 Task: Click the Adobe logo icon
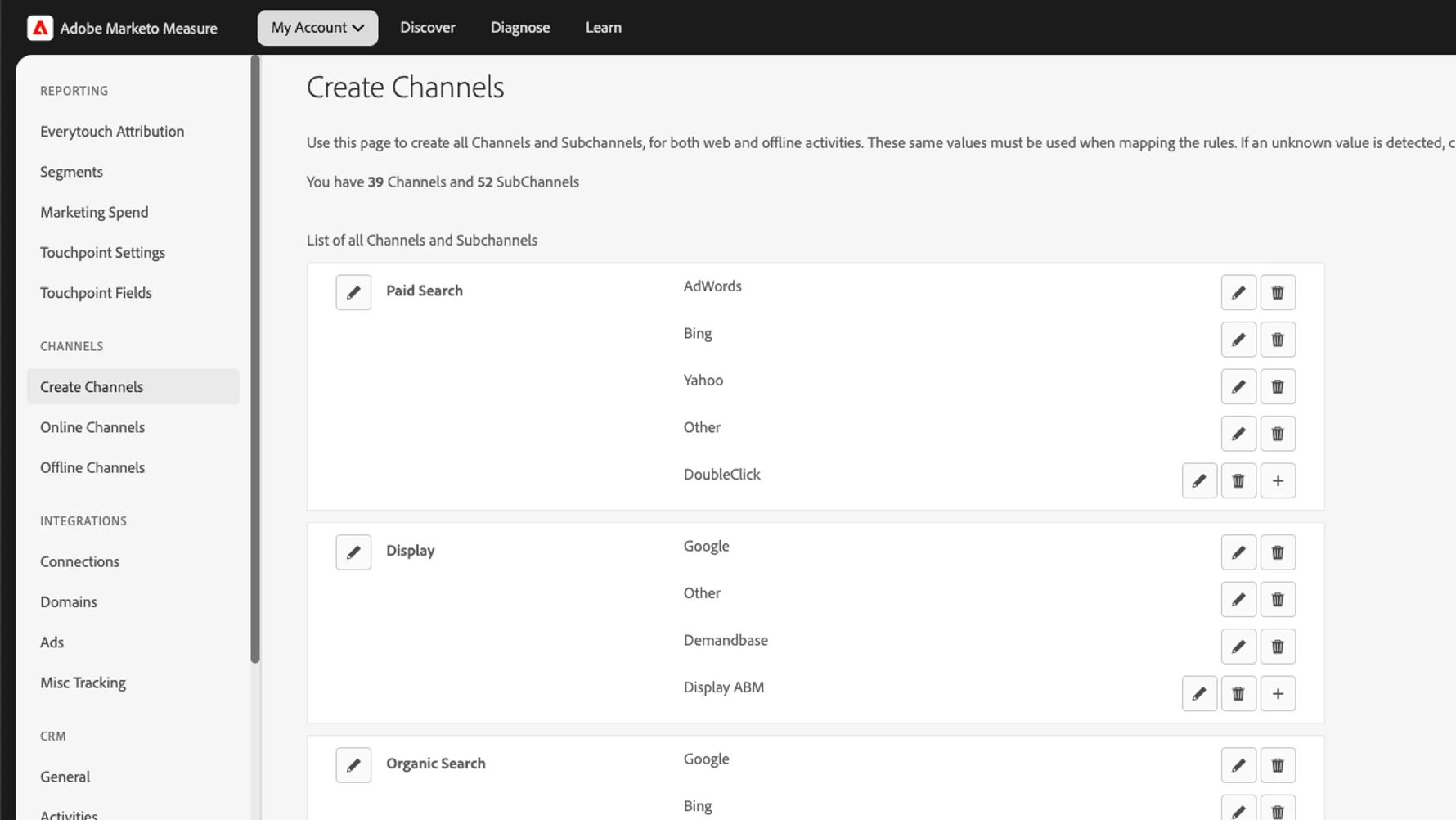(x=39, y=28)
